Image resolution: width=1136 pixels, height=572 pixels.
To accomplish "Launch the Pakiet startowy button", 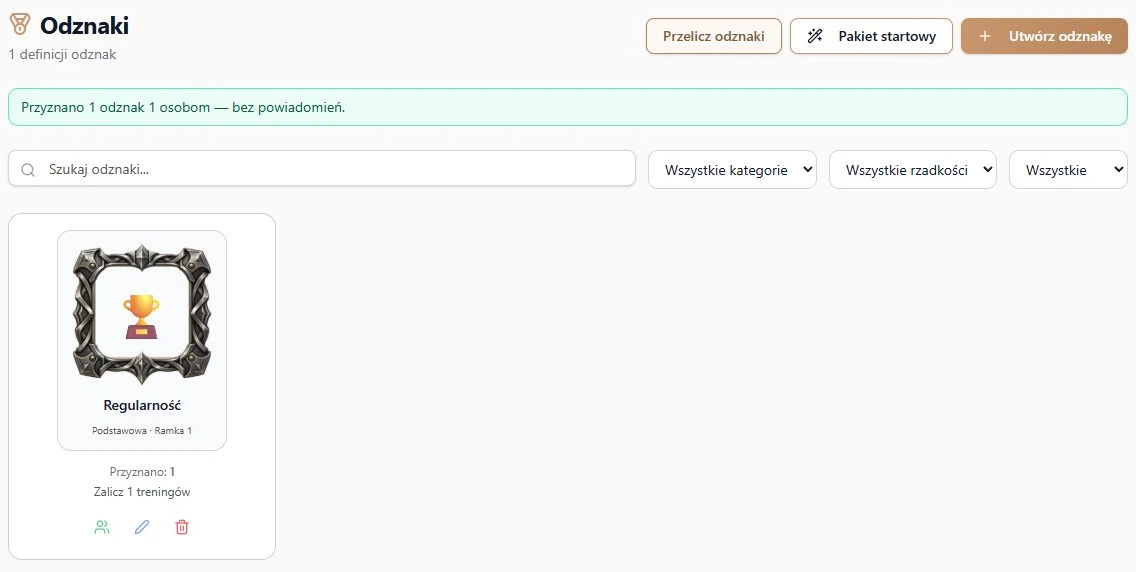I will tap(872, 36).
